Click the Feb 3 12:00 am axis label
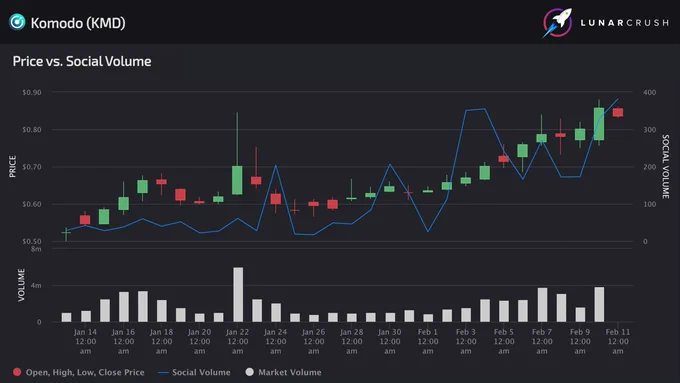Screen dimensions: 680x383 pyautogui.click(x=466, y=341)
